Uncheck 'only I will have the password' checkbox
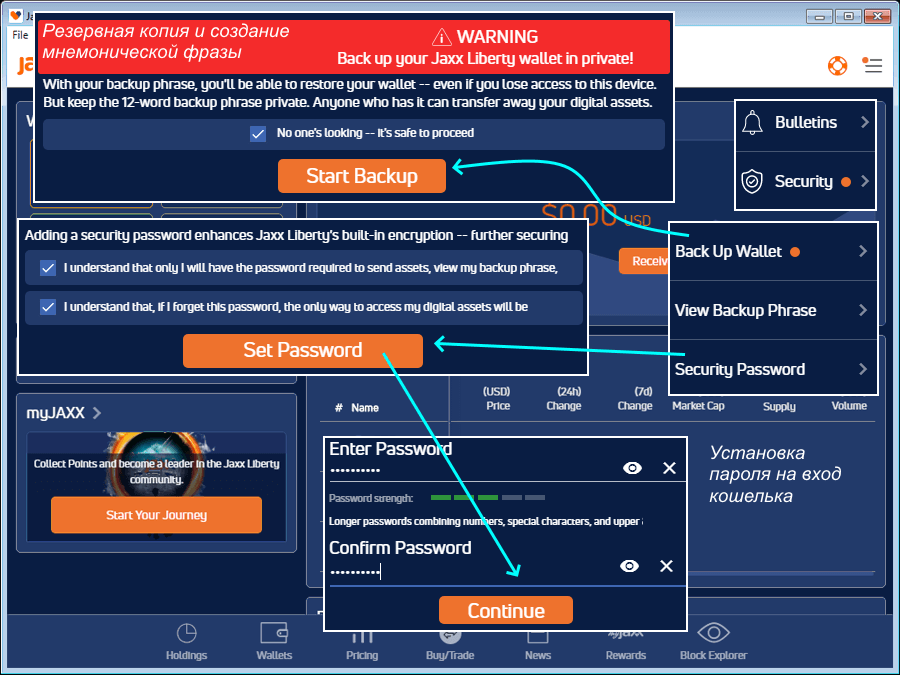 coord(48,268)
